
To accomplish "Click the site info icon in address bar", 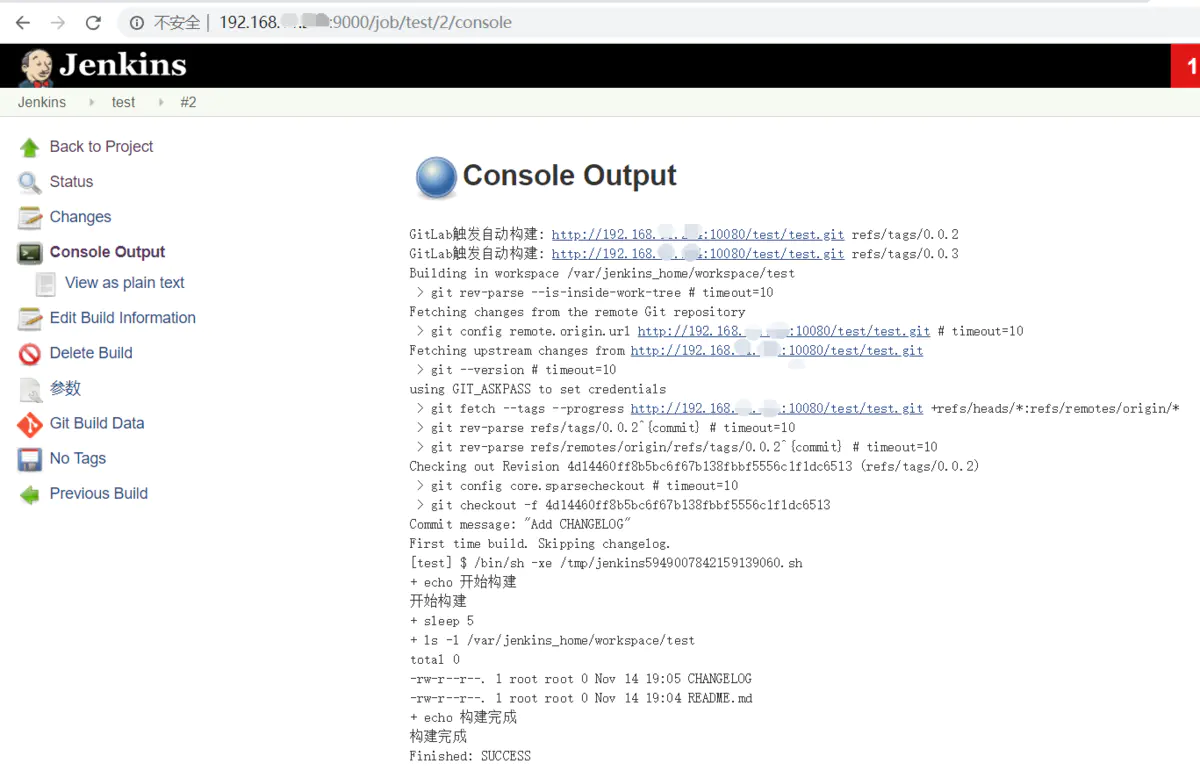I will click(x=137, y=22).
